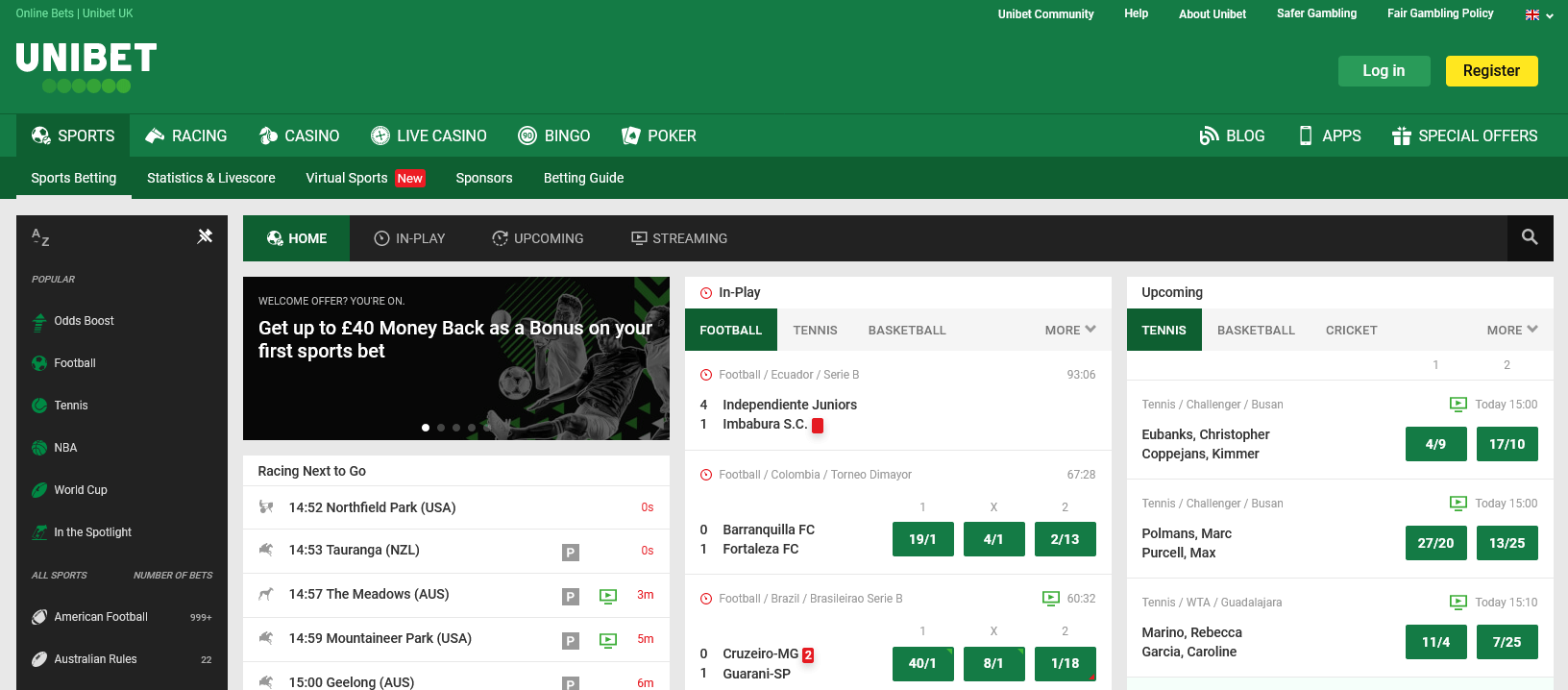Select In-Play Basketball tab
The width and height of the screenshot is (1568, 690).
point(907,330)
